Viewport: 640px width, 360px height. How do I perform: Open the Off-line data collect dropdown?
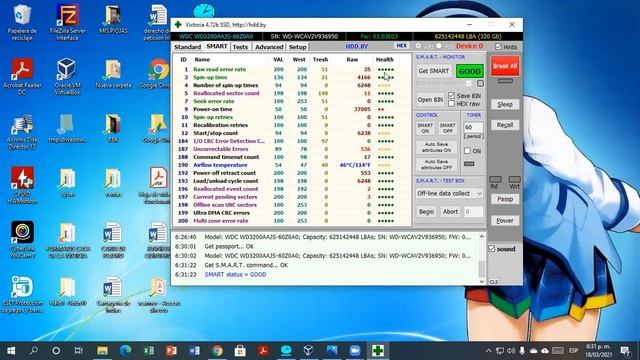[x=449, y=193]
